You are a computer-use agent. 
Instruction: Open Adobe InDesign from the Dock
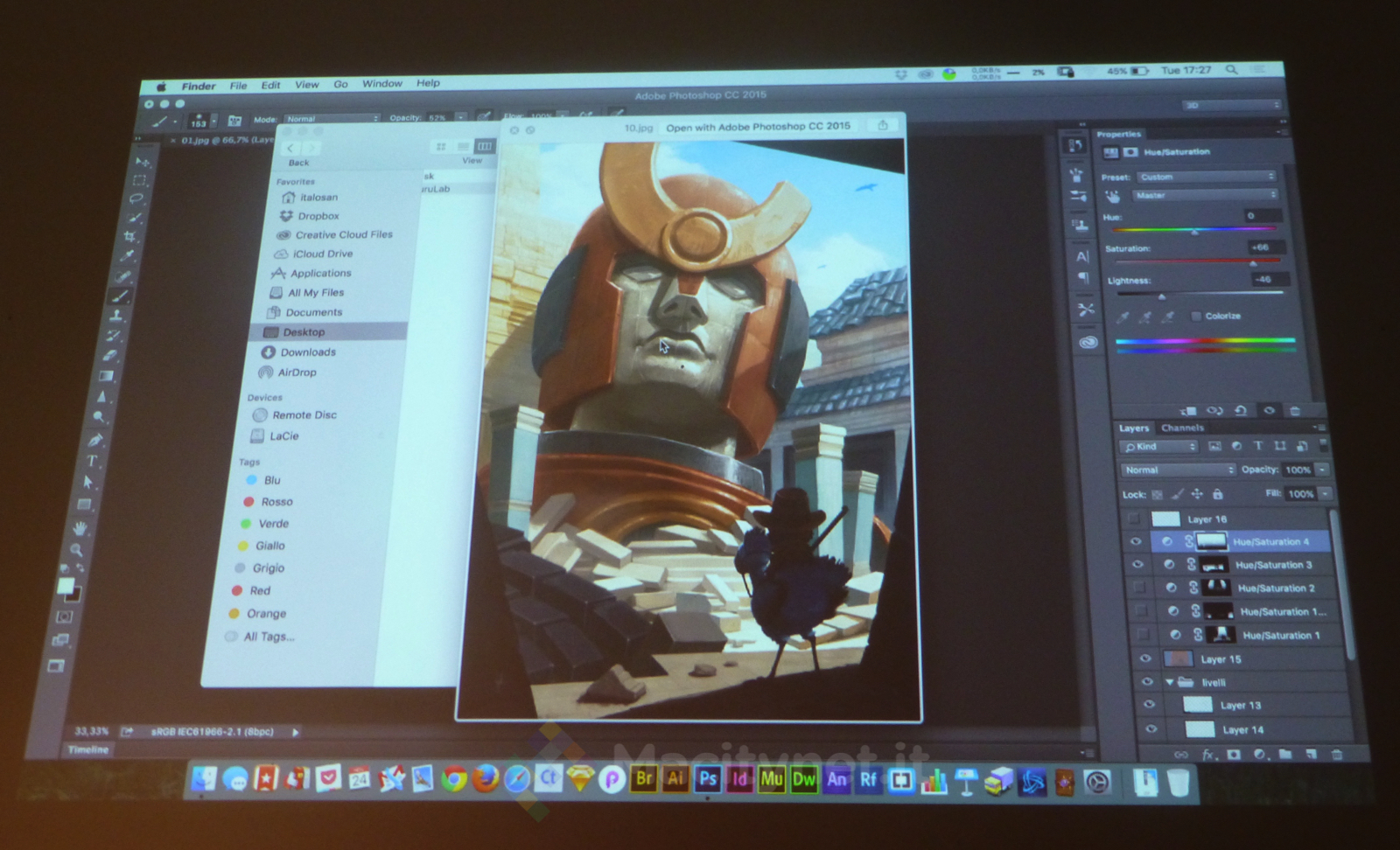[x=739, y=778]
